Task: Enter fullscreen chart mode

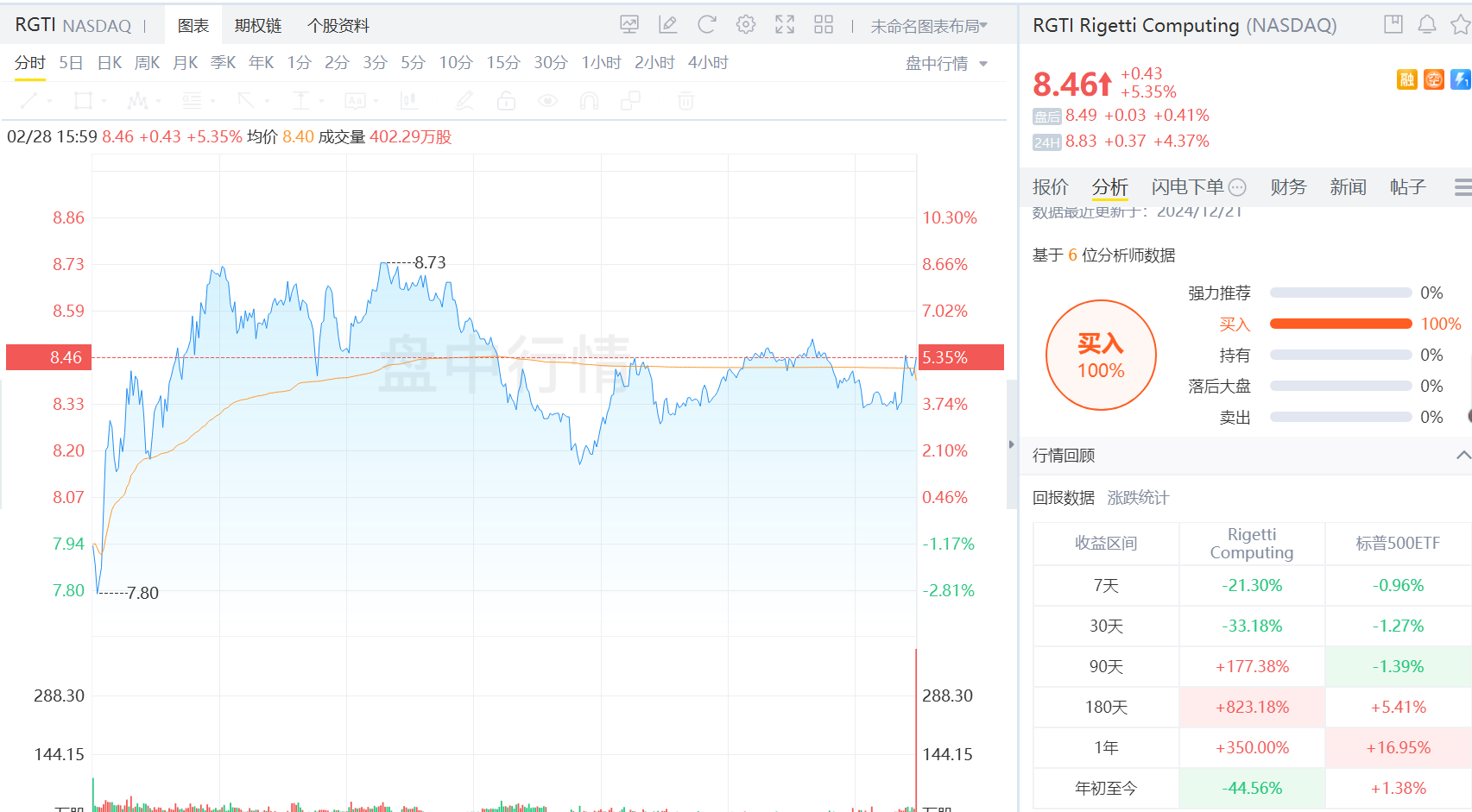Action: 784,24
